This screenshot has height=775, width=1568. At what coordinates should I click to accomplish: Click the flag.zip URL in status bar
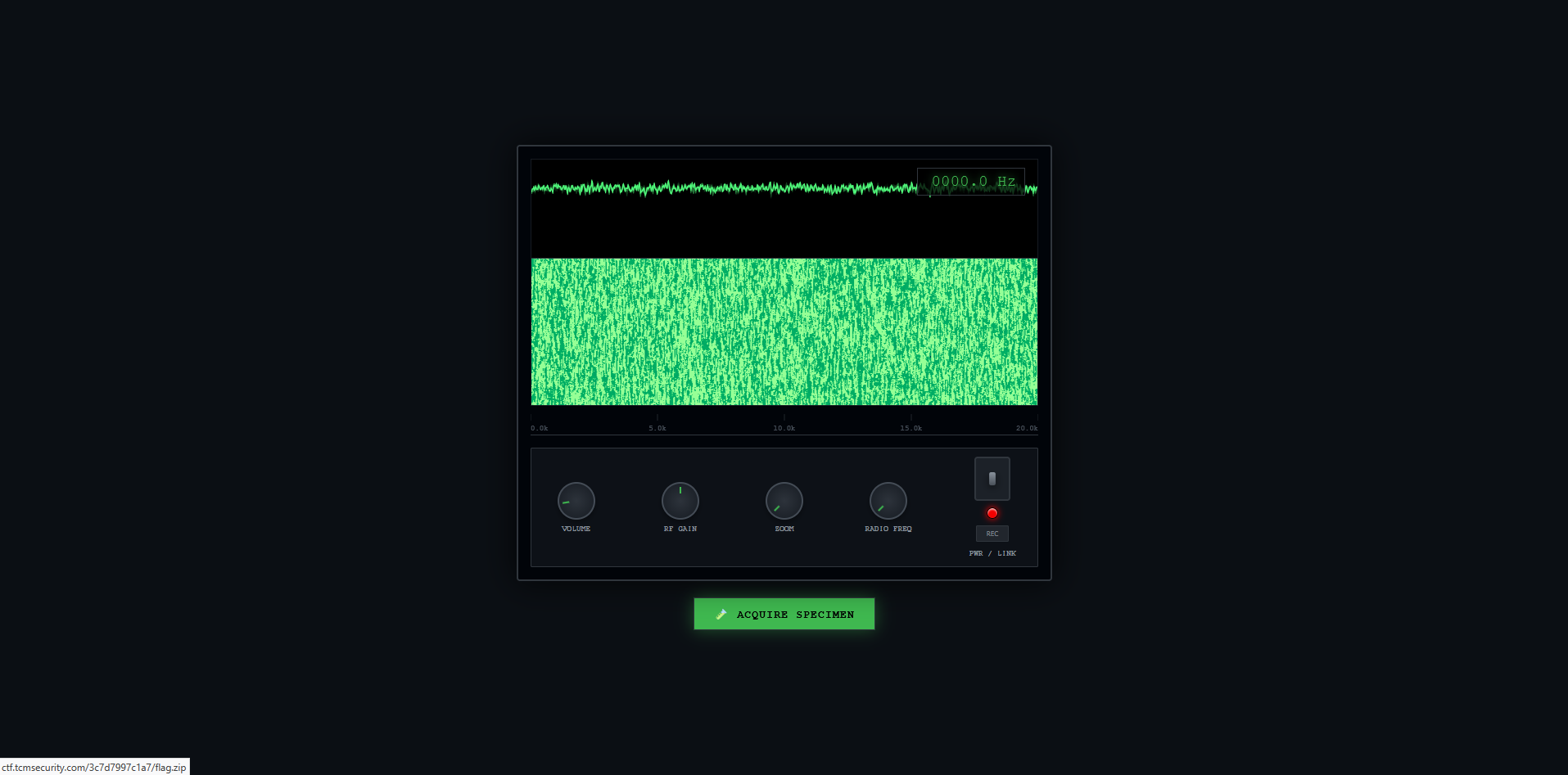pos(94,768)
